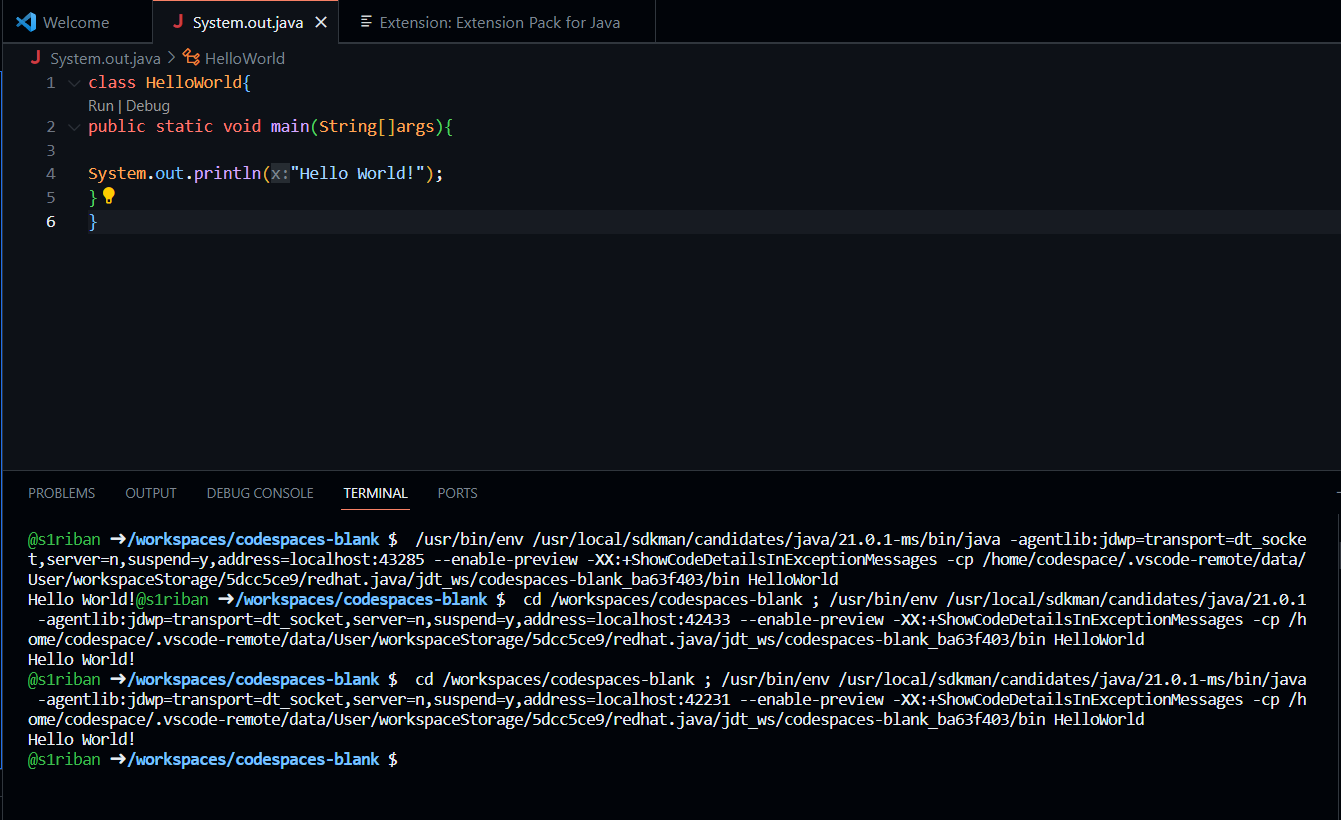Click the HelloWorld class breadcrumb
This screenshot has height=820, width=1341.
click(x=245, y=59)
